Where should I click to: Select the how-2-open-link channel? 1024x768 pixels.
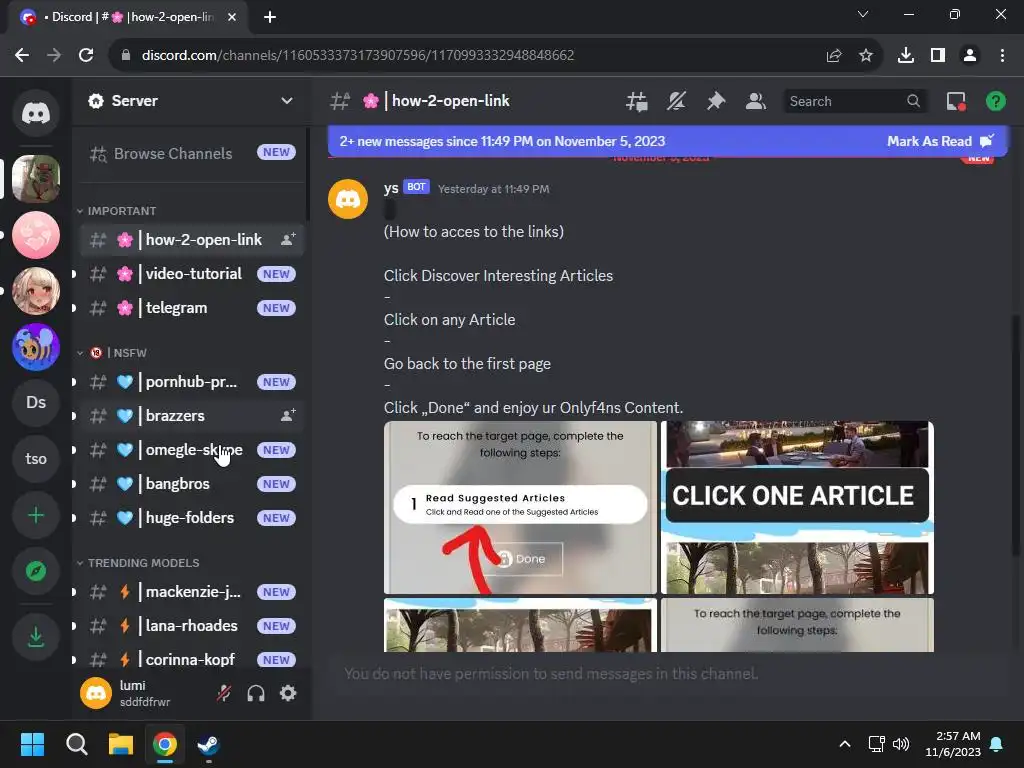pos(191,240)
